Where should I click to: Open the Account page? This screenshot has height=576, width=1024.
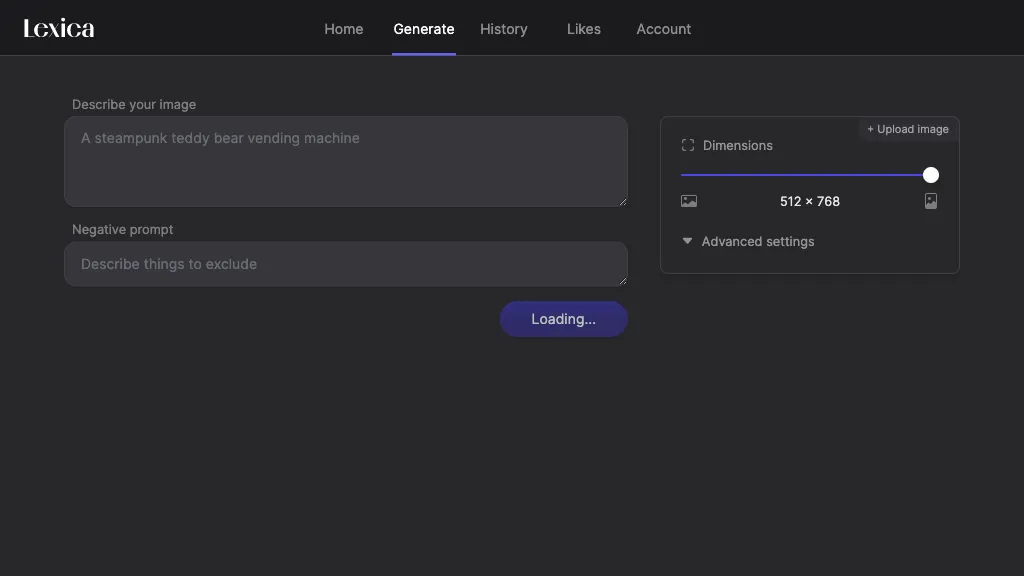point(663,29)
